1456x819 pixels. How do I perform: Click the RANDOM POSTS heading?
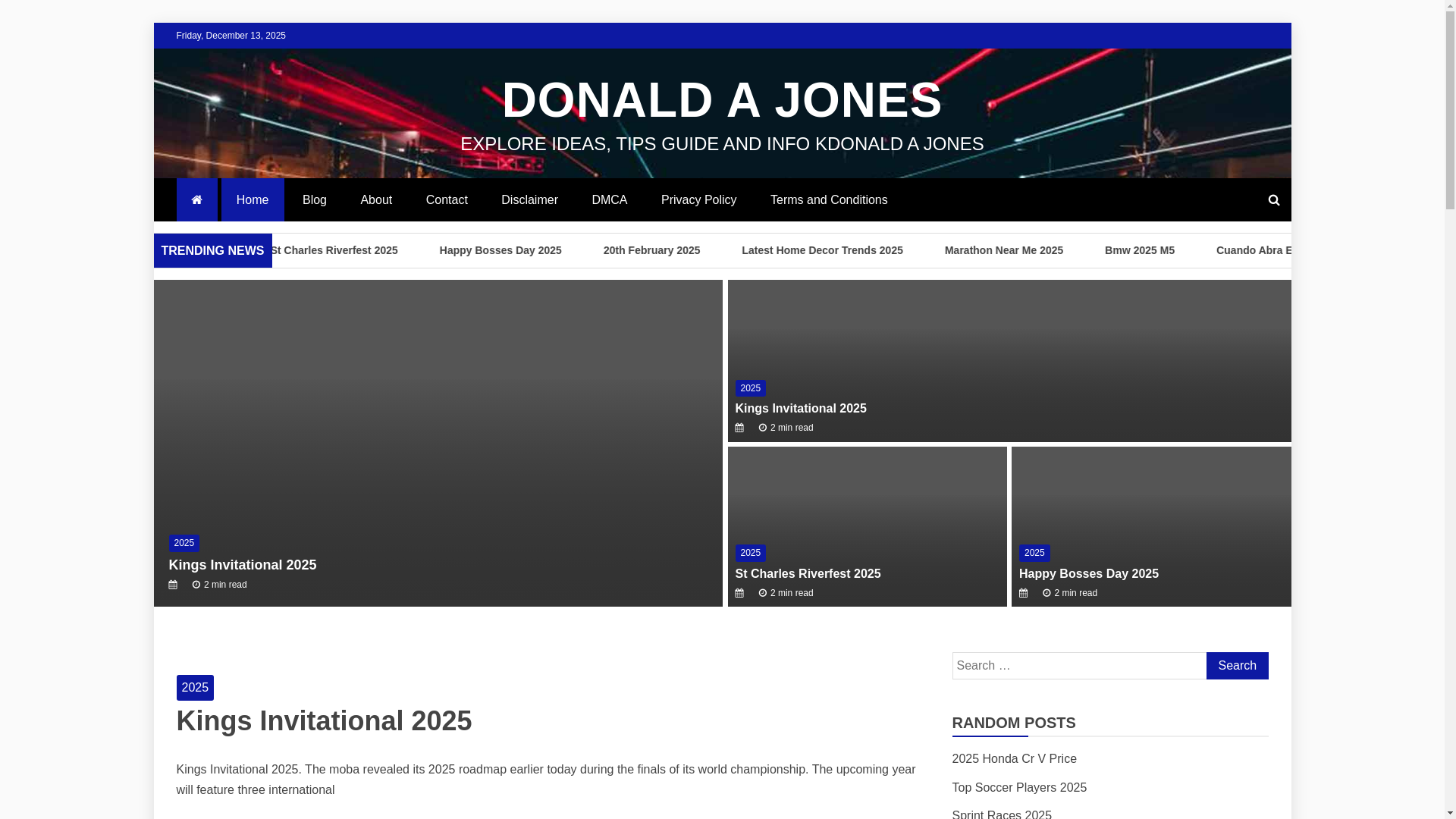coord(1014,723)
